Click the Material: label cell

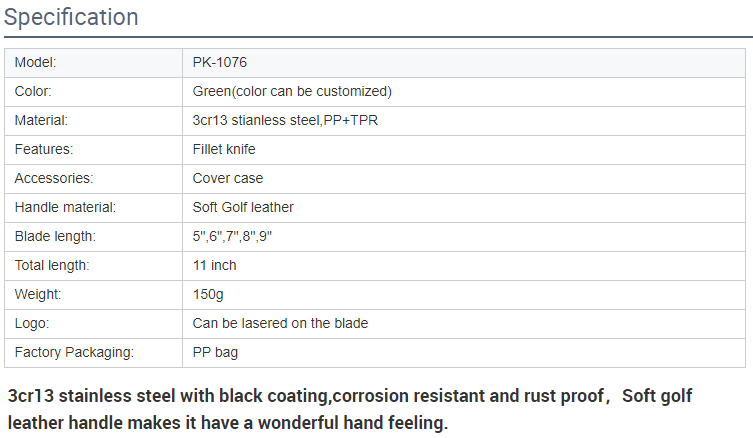pyautogui.click(x=94, y=121)
